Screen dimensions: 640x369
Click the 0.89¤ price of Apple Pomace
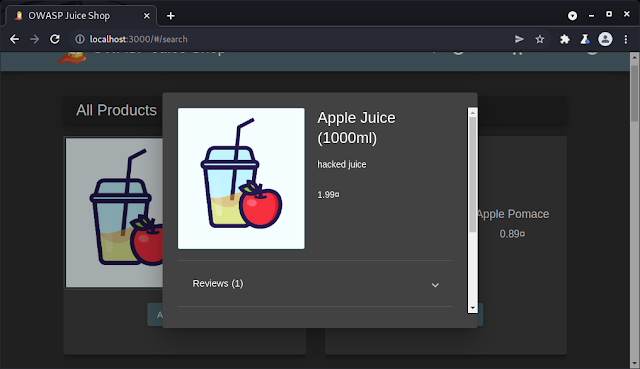click(512, 234)
